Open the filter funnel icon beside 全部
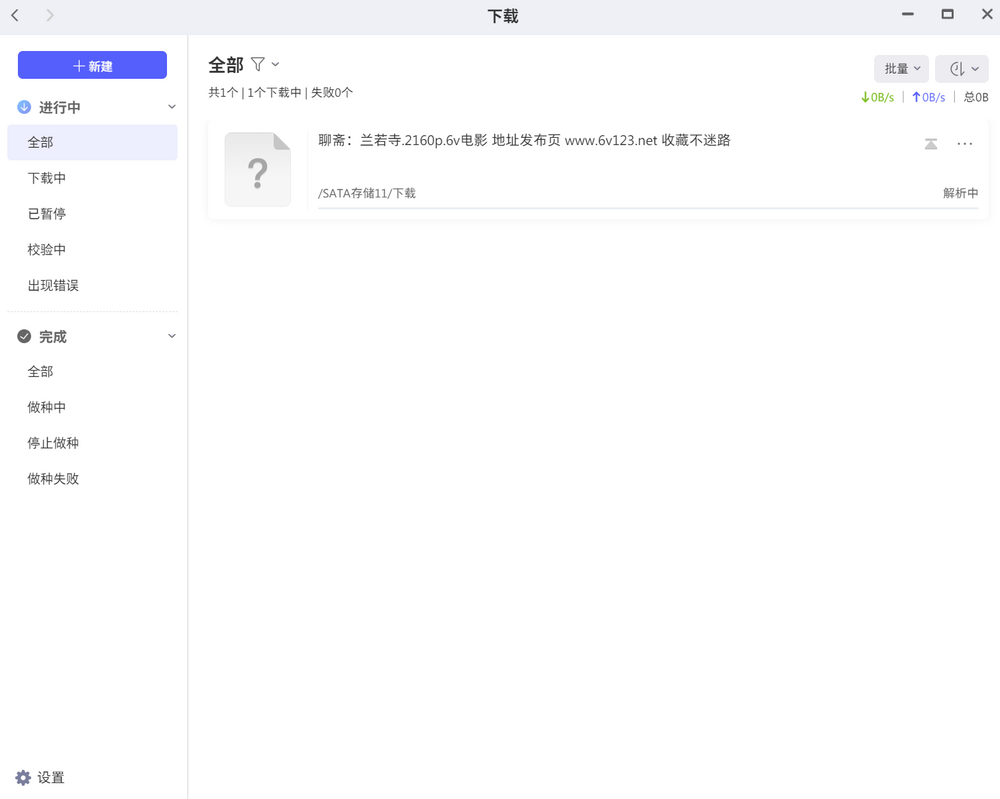Screen dimensions: 1000x799 pos(258,65)
